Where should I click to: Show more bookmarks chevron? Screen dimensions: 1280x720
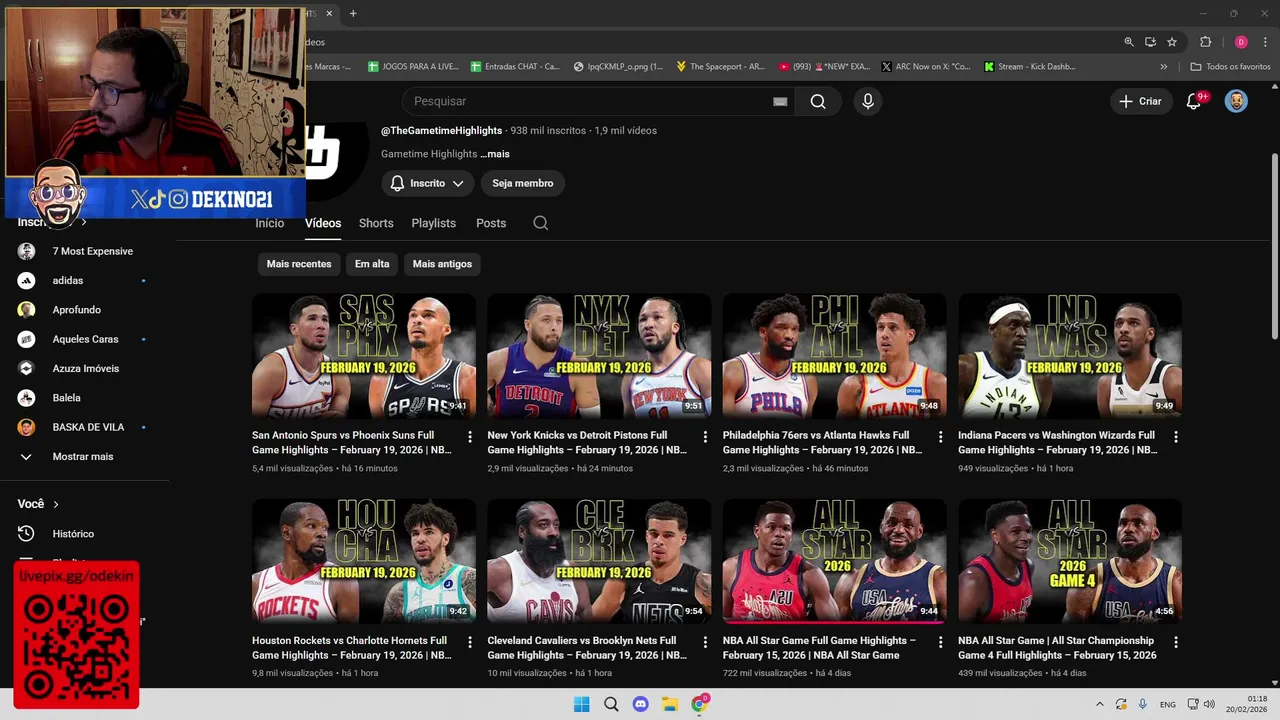[1163, 67]
